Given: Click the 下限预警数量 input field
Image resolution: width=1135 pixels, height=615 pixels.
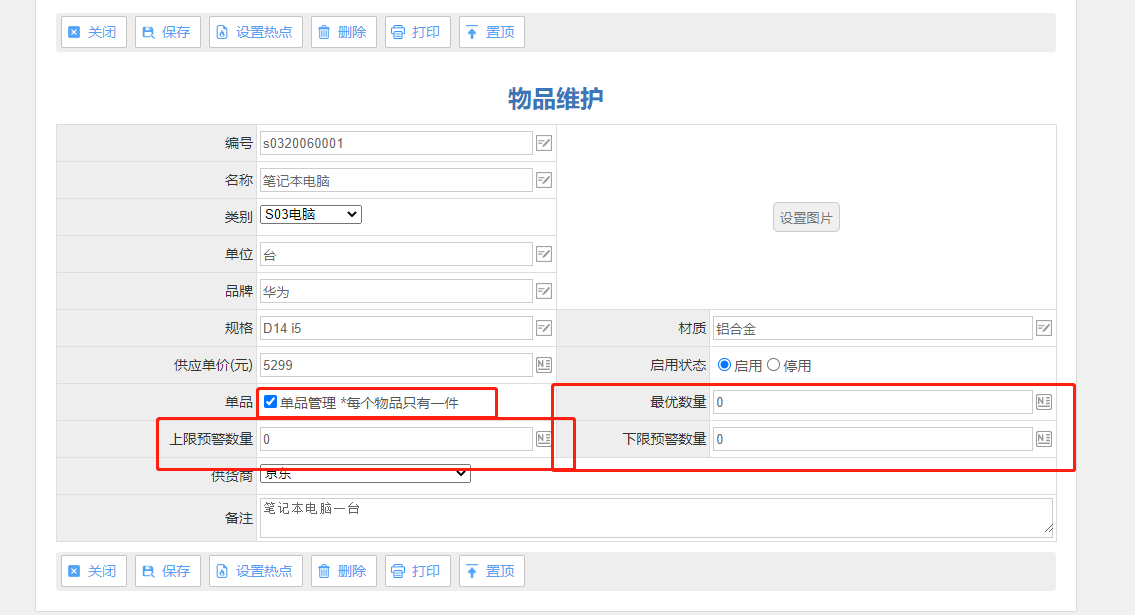Looking at the screenshot, I should (872, 438).
